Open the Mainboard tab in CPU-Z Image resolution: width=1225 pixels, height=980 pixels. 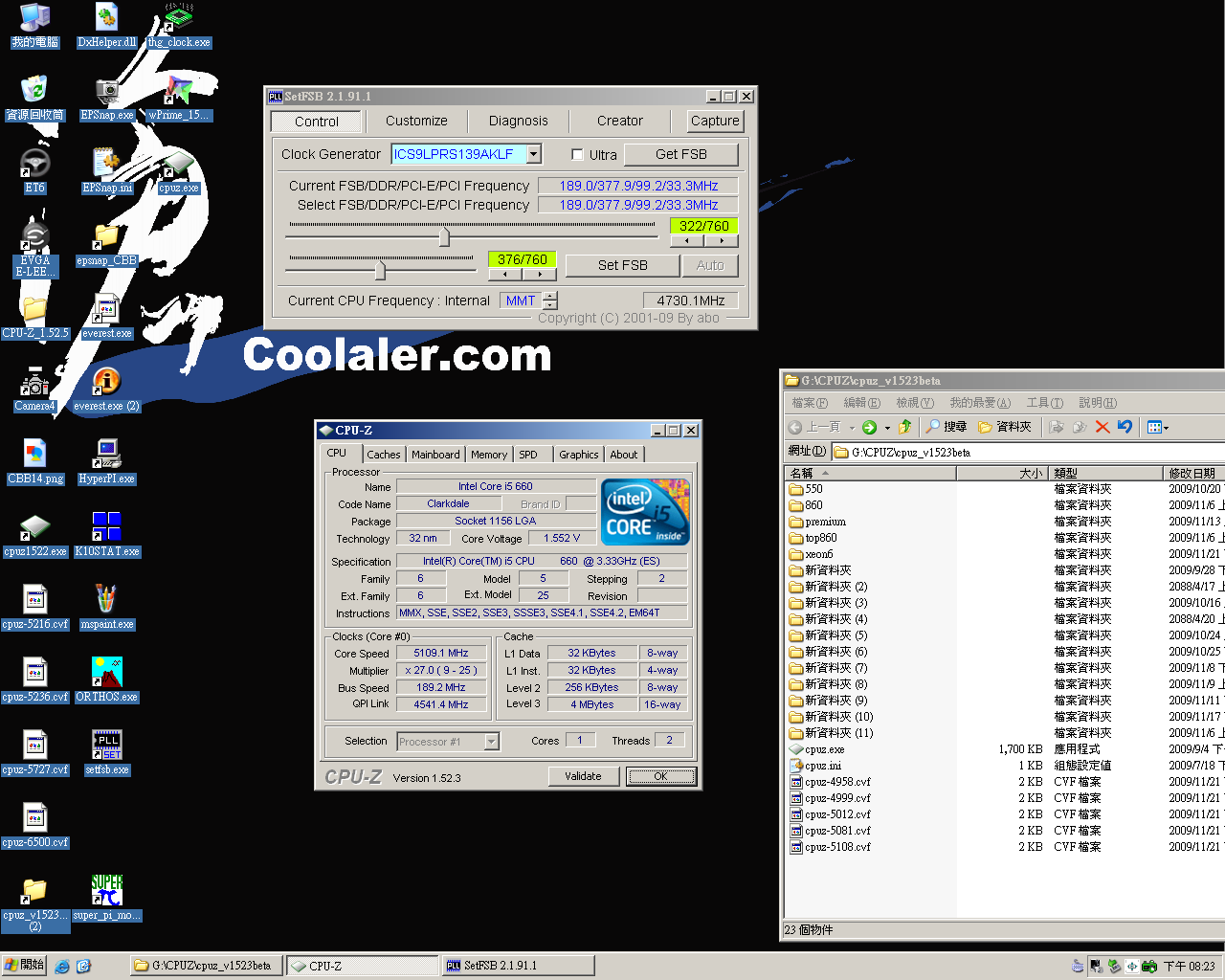(435, 455)
